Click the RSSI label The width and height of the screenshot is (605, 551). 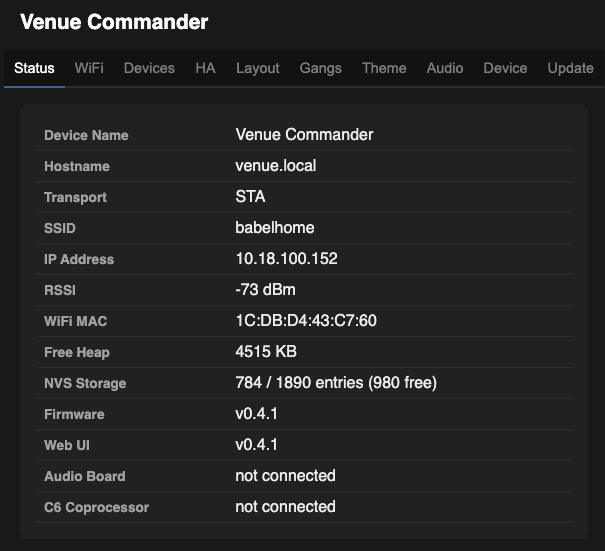60,290
